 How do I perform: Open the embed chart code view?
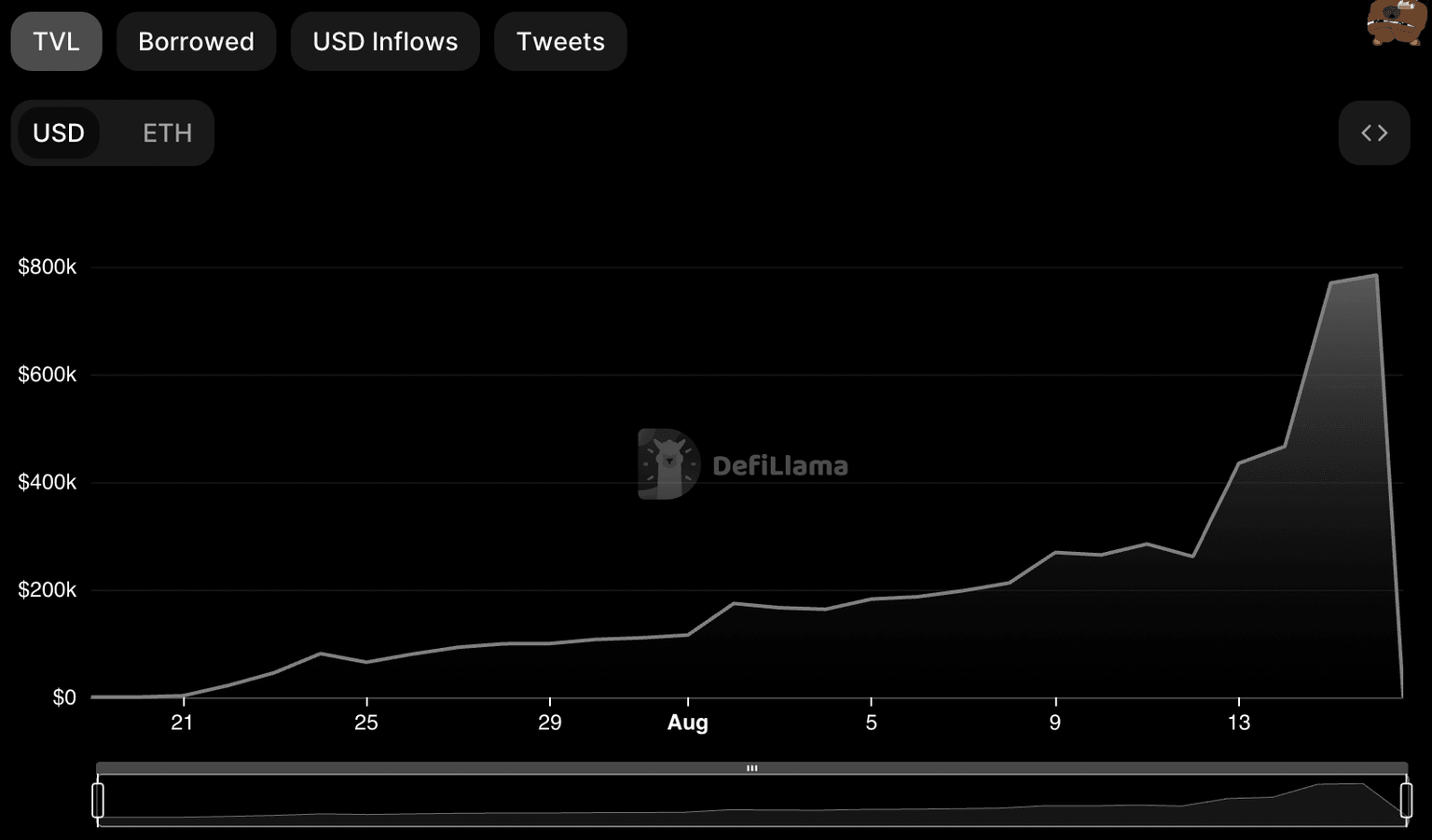[1374, 132]
